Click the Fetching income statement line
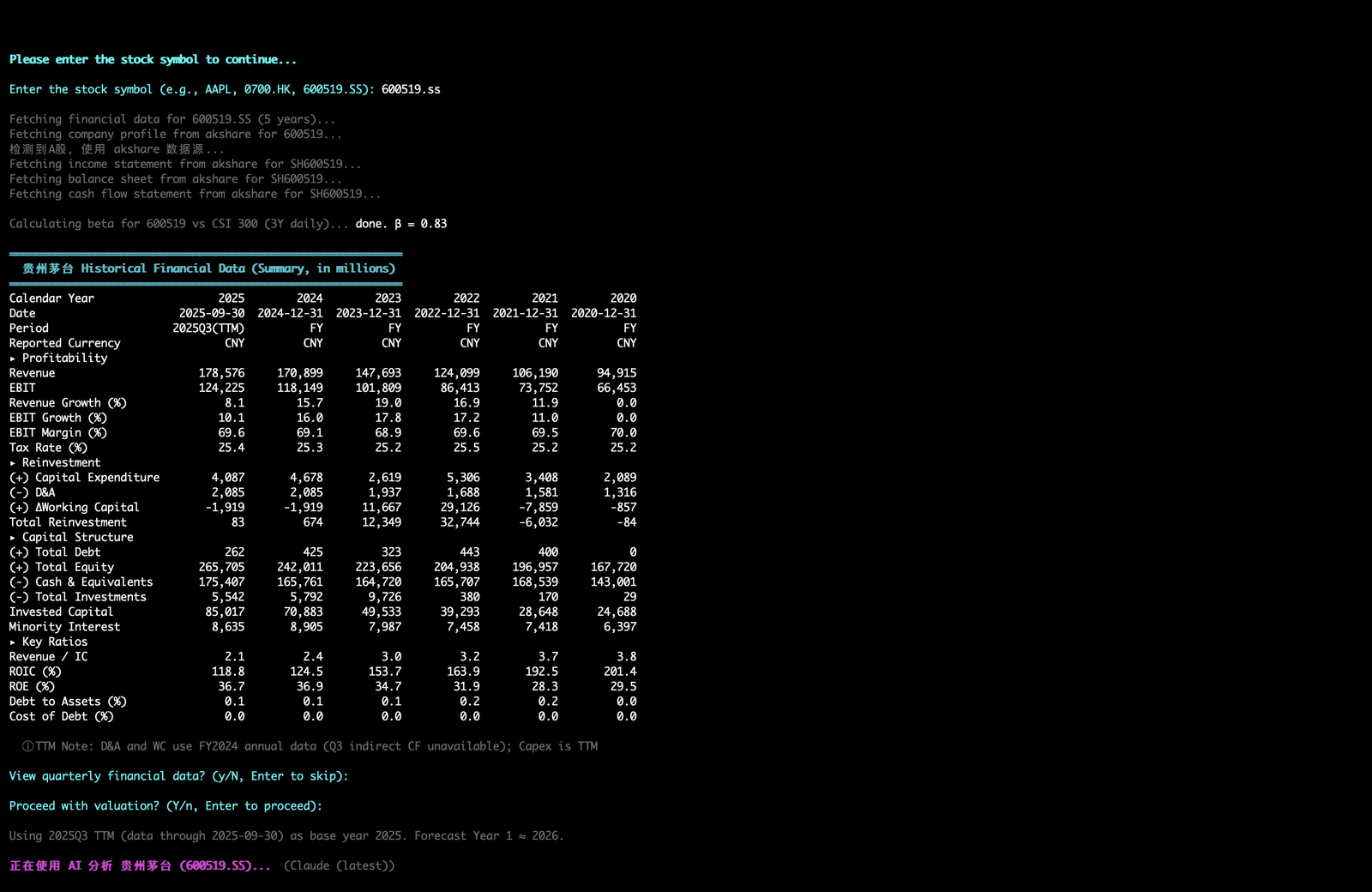 (185, 164)
